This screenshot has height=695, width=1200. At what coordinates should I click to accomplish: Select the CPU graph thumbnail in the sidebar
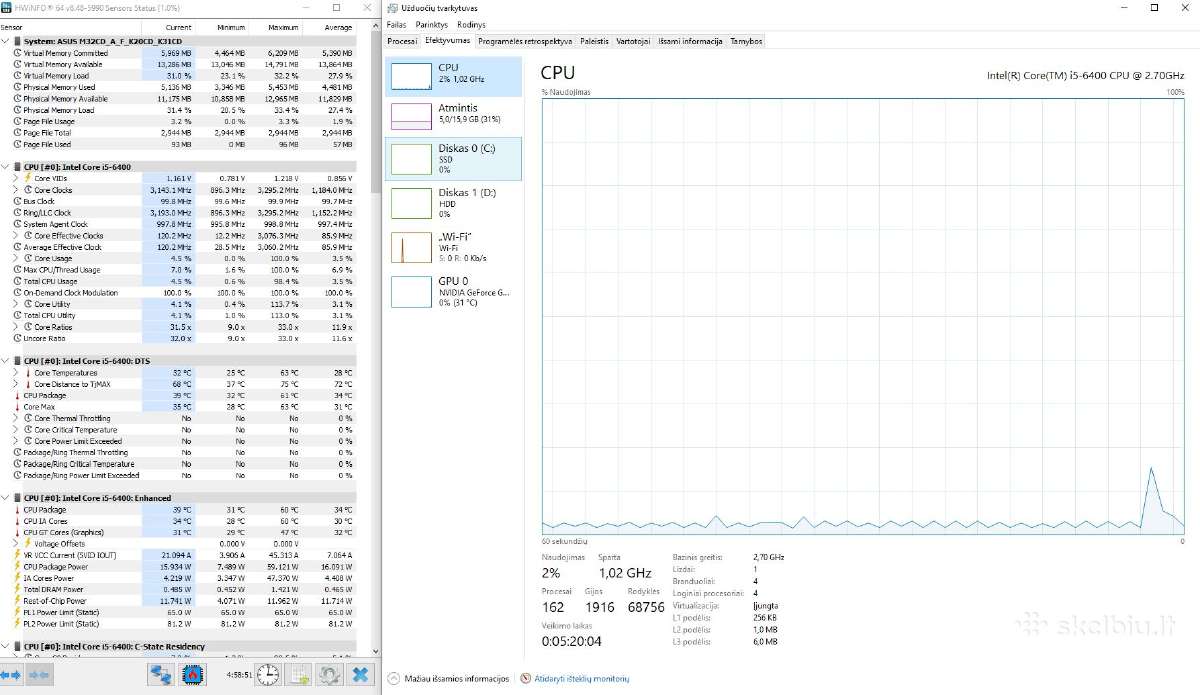[411, 77]
